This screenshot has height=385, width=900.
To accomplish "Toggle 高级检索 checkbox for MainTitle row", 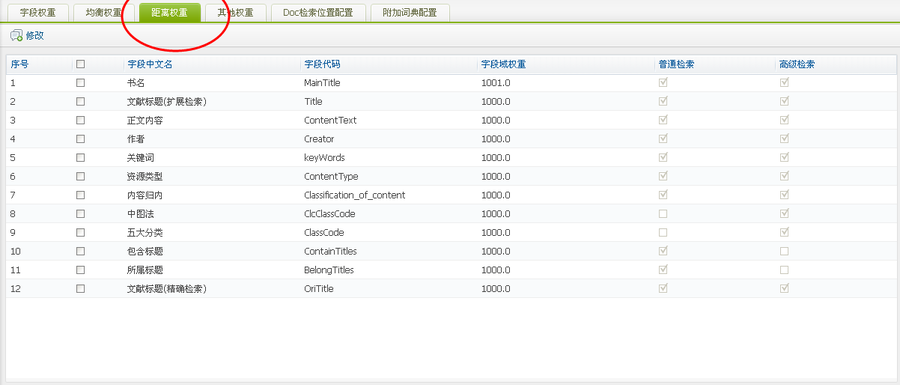I will coord(784,83).
